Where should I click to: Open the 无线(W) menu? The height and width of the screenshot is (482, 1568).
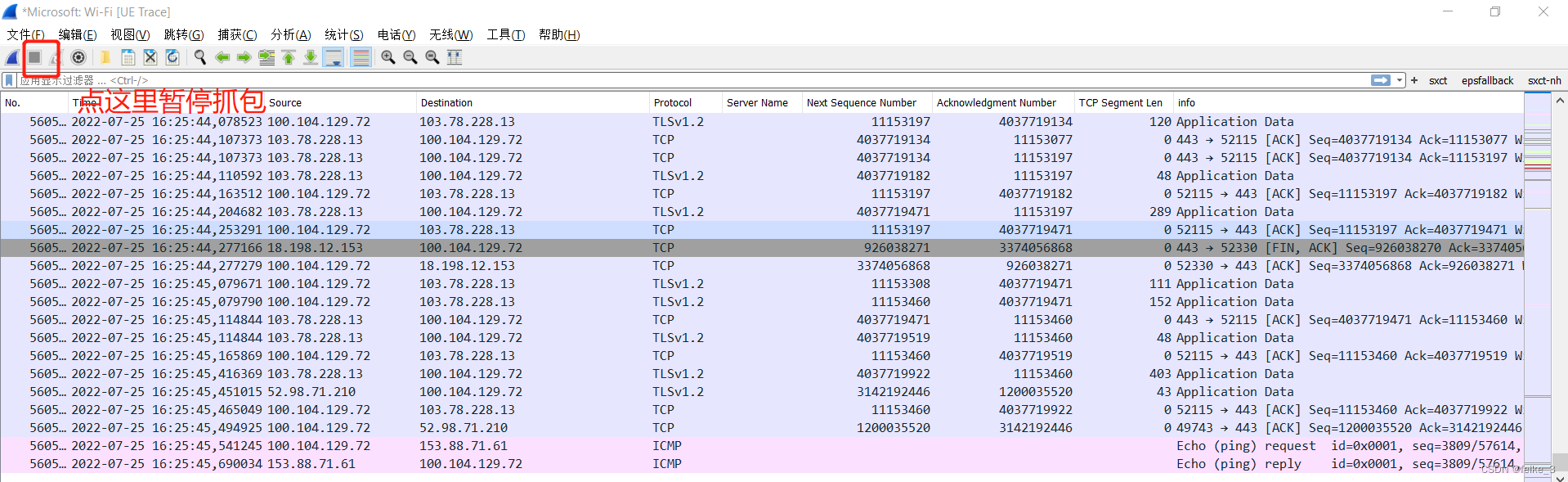pyautogui.click(x=451, y=34)
